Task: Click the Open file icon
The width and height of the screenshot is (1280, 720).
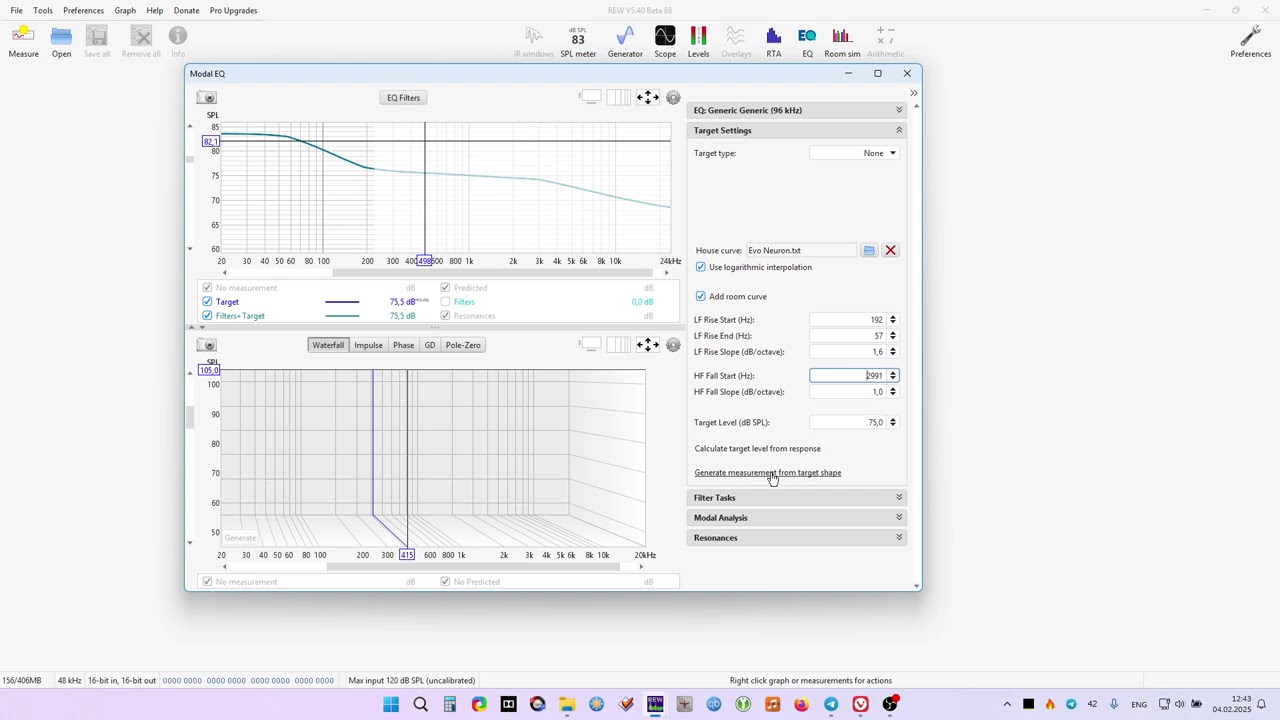Action: pos(61,42)
